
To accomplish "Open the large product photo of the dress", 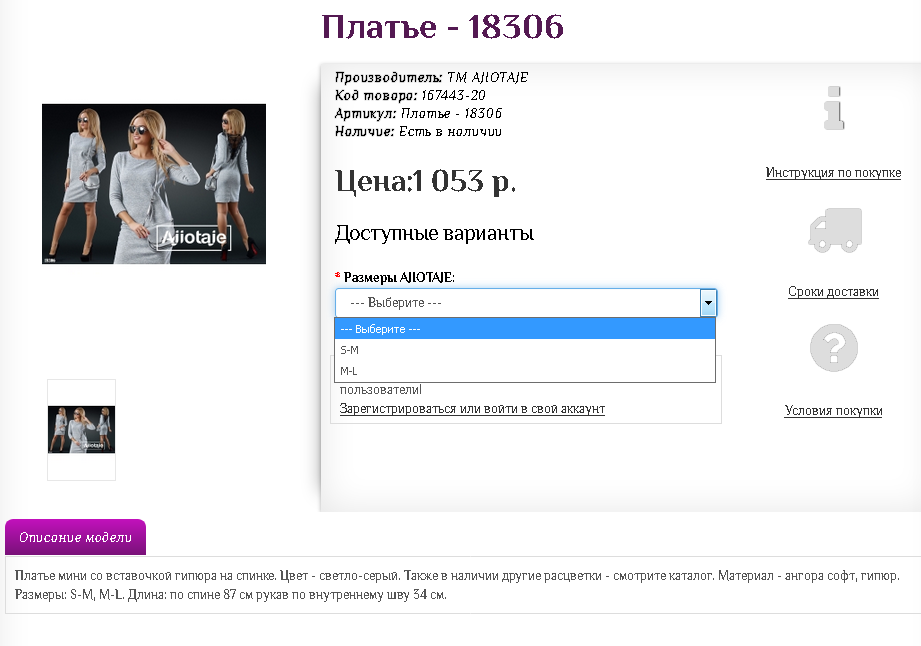I will coord(154,184).
